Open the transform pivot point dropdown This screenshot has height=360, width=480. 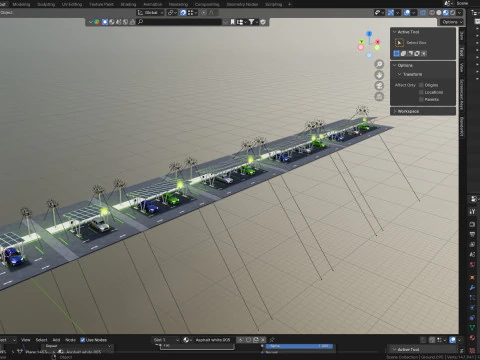tap(172, 13)
